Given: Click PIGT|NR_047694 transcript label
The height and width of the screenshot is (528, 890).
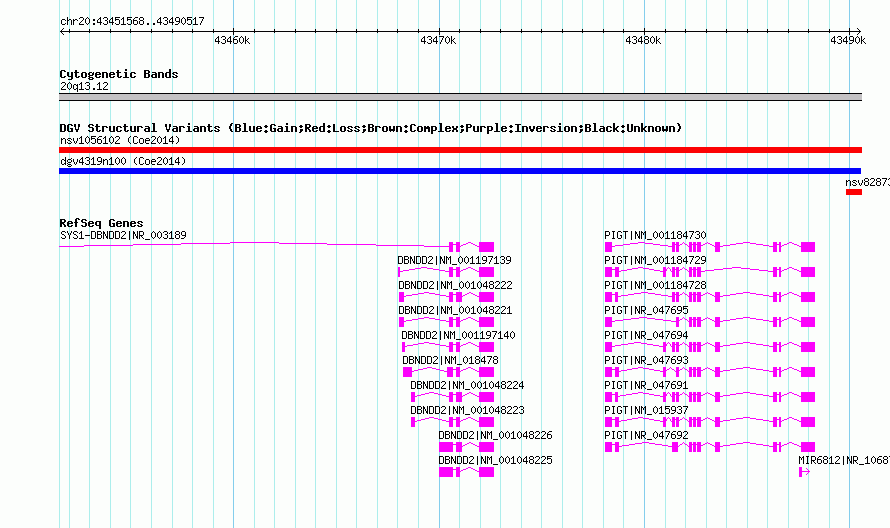Looking at the screenshot, I should point(646,335).
